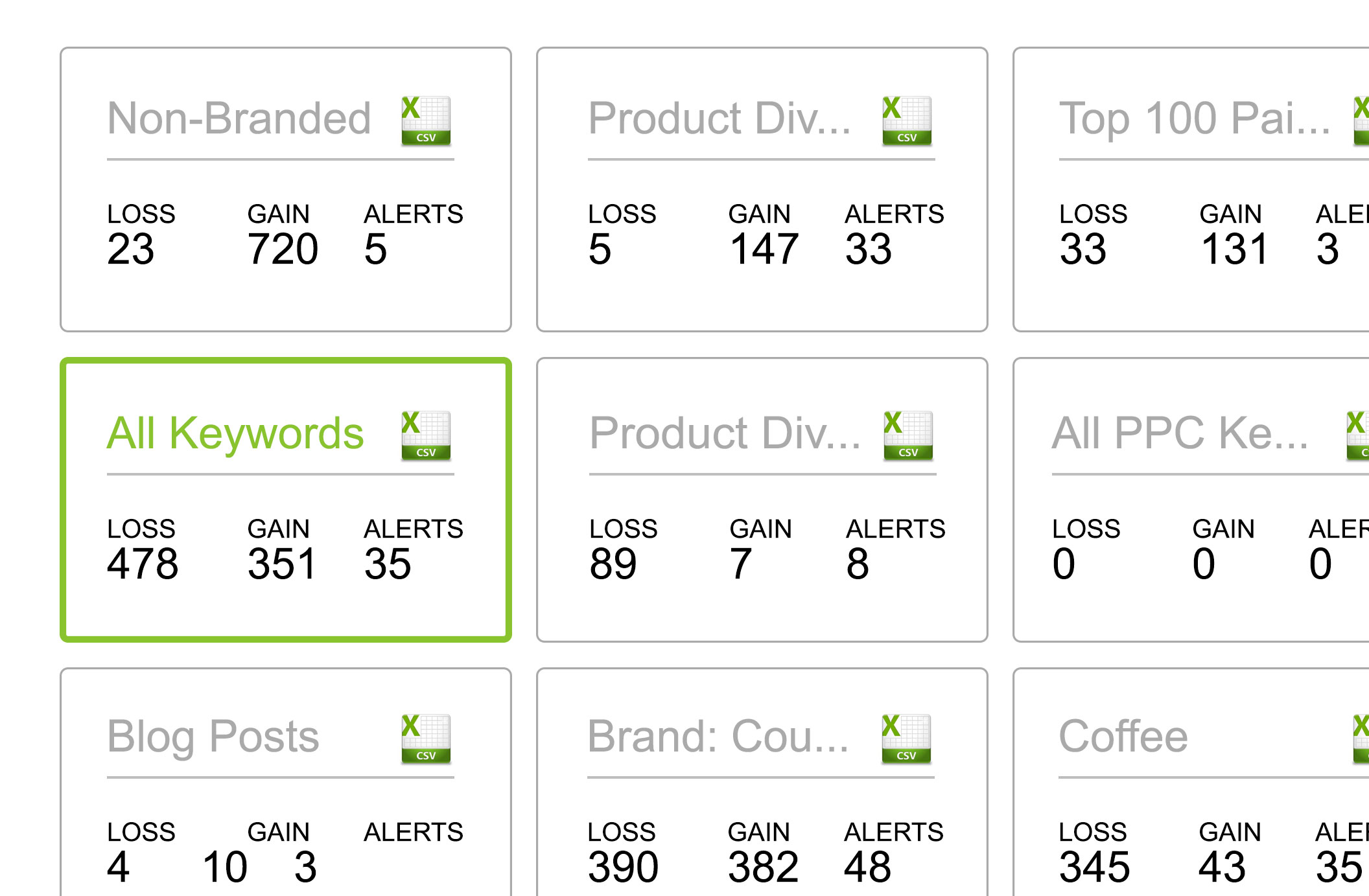1369x896 pixels.
Task: Open the Non-Branded keyword group
Action: (239, 119)
